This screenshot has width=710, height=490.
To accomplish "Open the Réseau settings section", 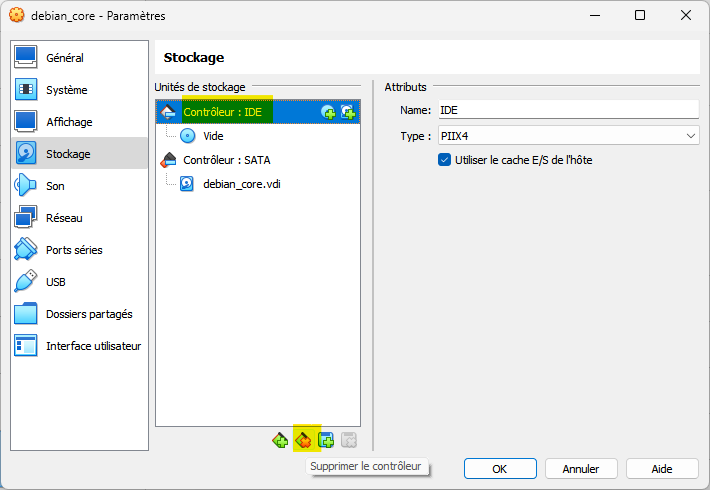I will pyautogui.click(x=79, y=218).
